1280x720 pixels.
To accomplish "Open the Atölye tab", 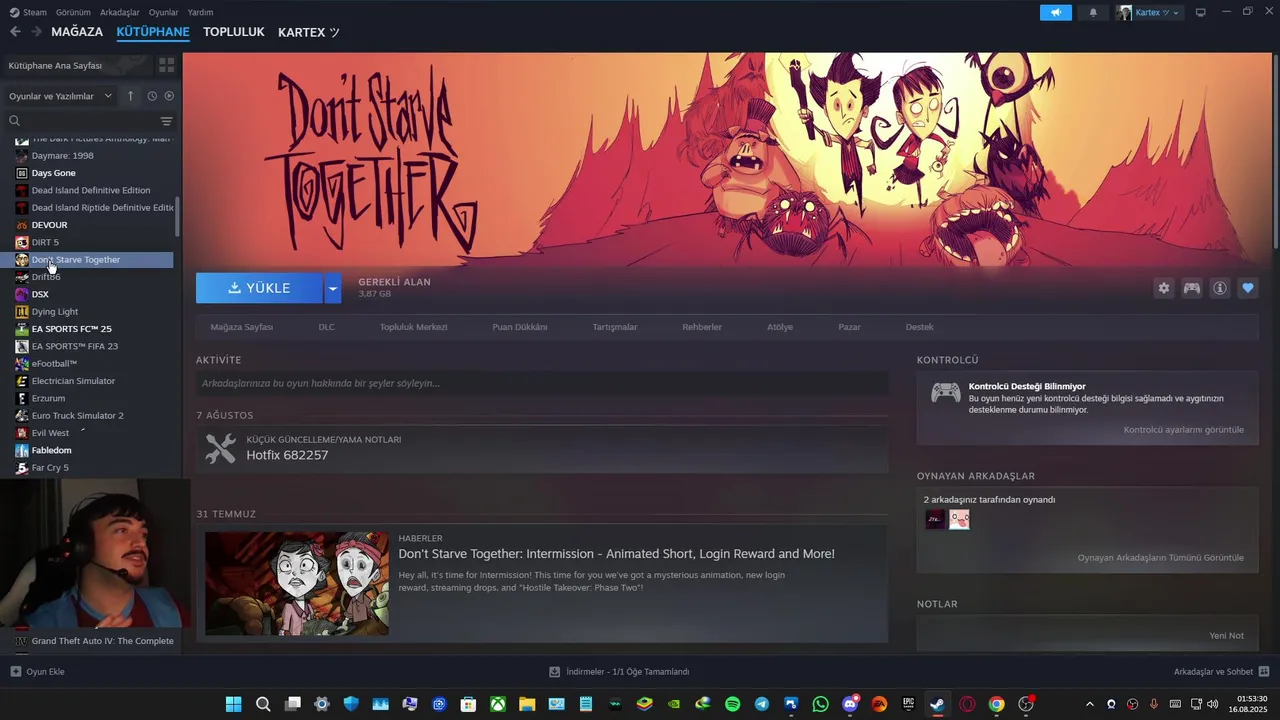I will coord(780,327).
